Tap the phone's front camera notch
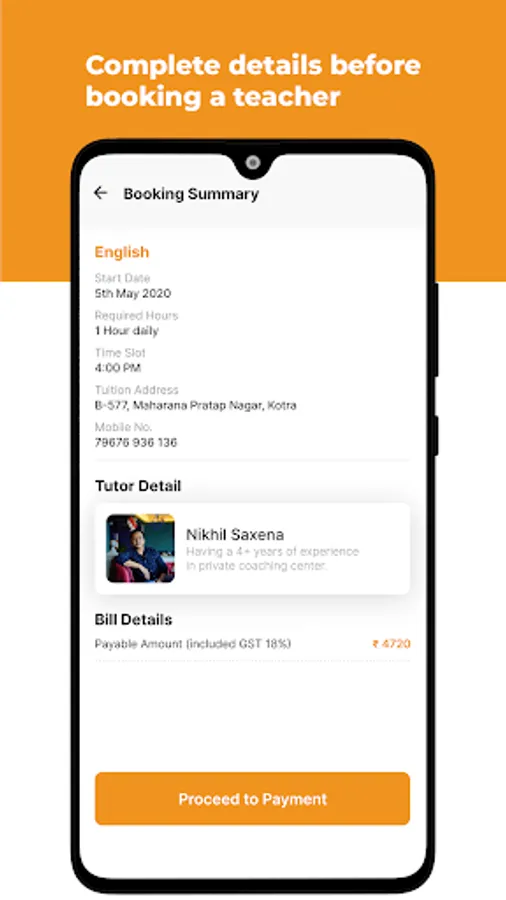This screenshot has height=900, width=506. coord(252,163)
